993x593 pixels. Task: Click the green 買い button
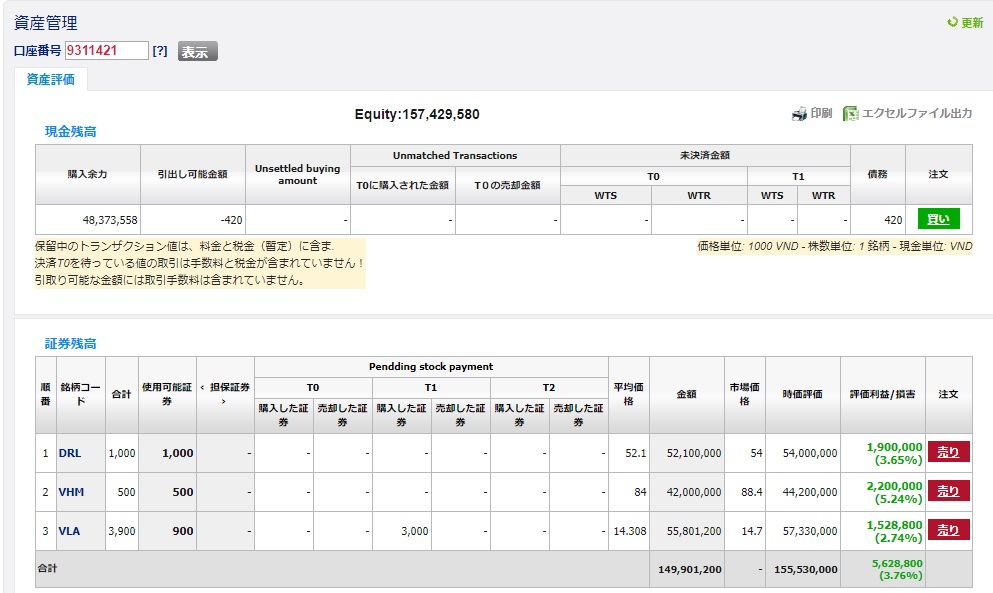[938, 219]
